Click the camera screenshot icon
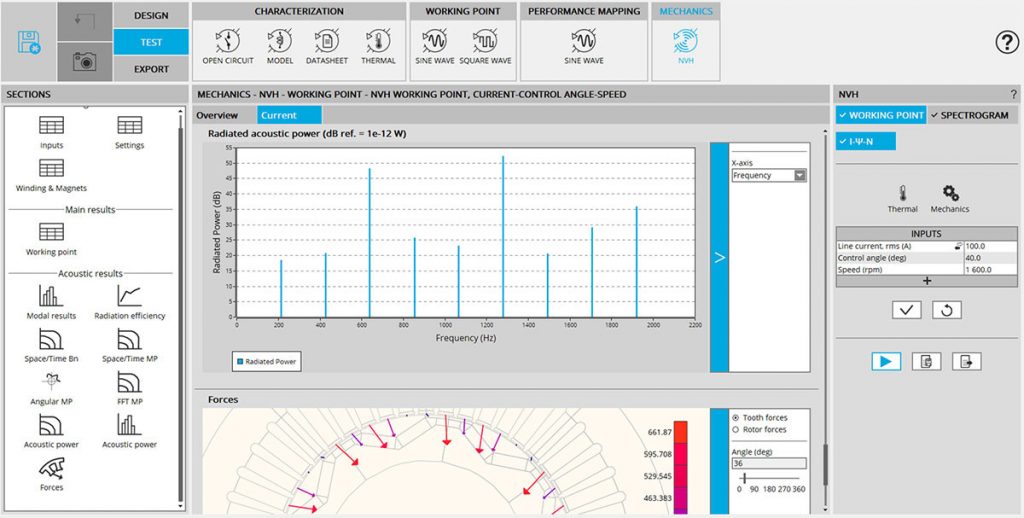The image size is (1024, 518). tap(85, 62)
